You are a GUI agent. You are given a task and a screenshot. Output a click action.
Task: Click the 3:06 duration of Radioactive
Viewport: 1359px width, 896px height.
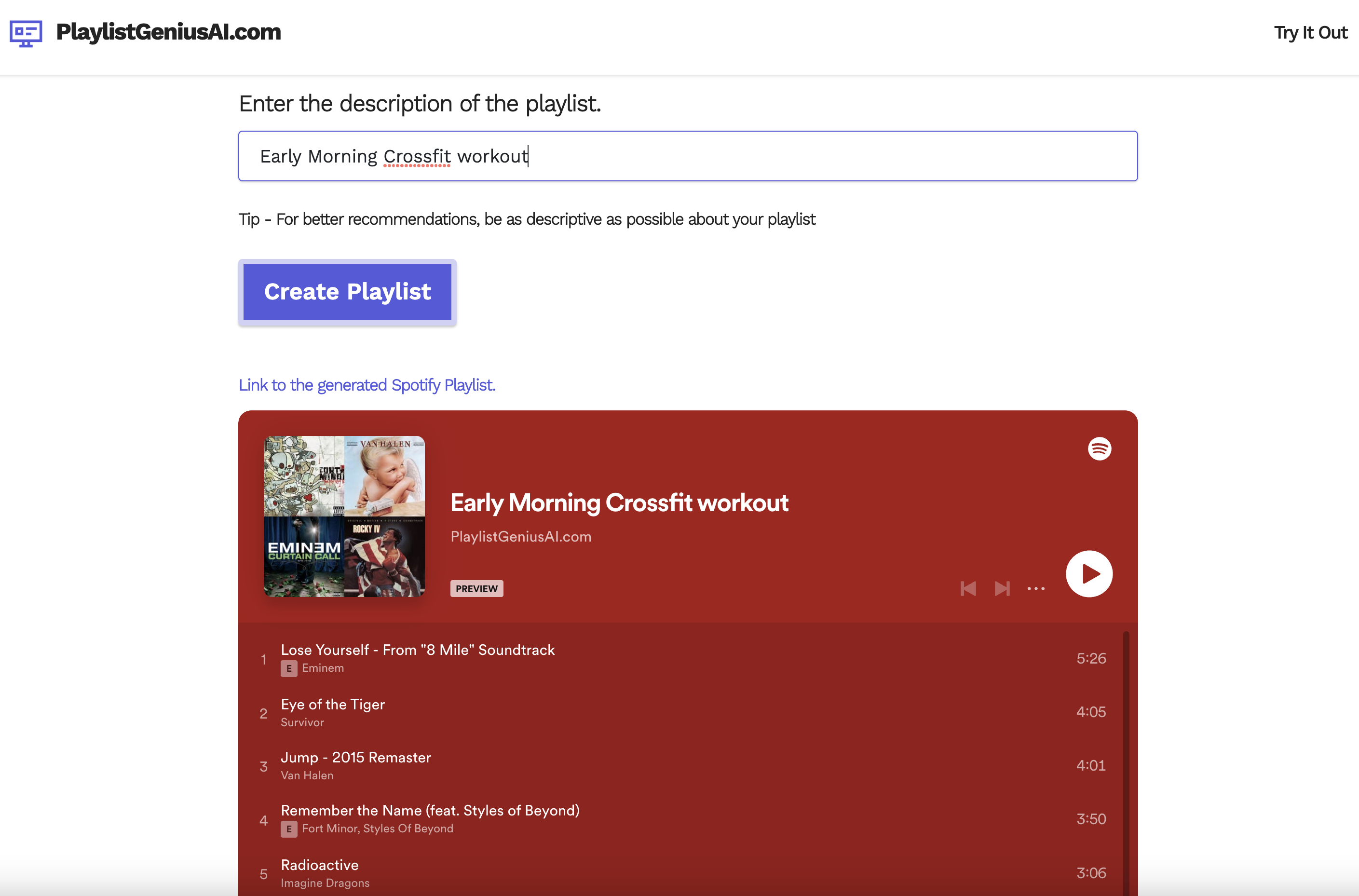[x=1091, y=873]
